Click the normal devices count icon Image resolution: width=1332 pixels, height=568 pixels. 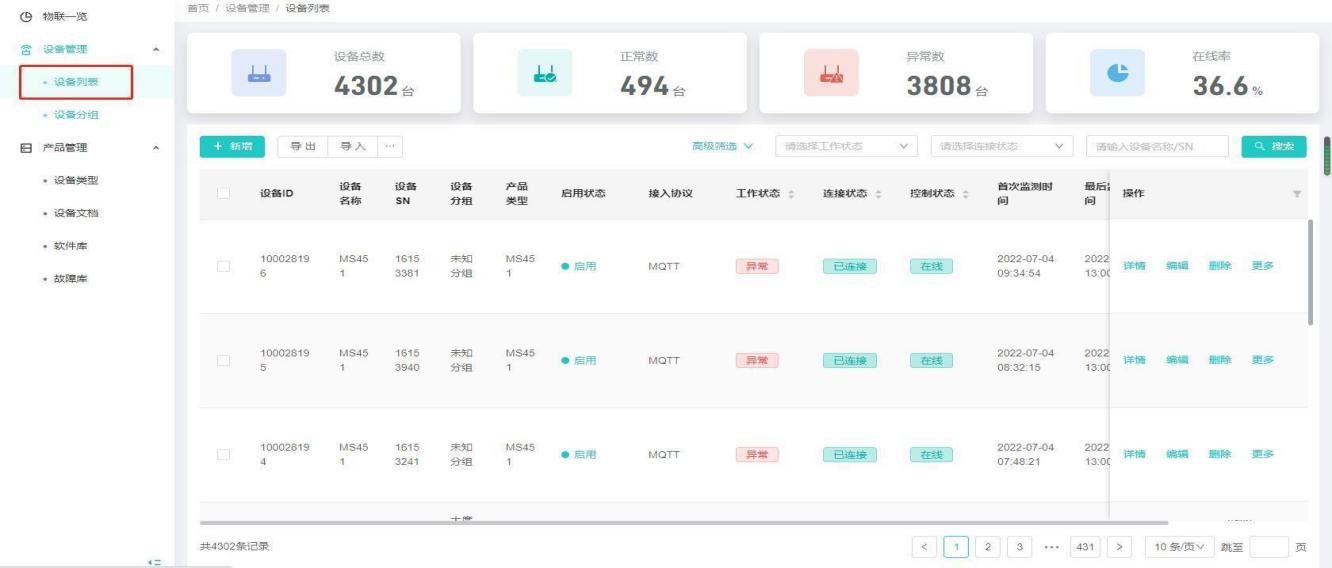[x=545, y=73]
